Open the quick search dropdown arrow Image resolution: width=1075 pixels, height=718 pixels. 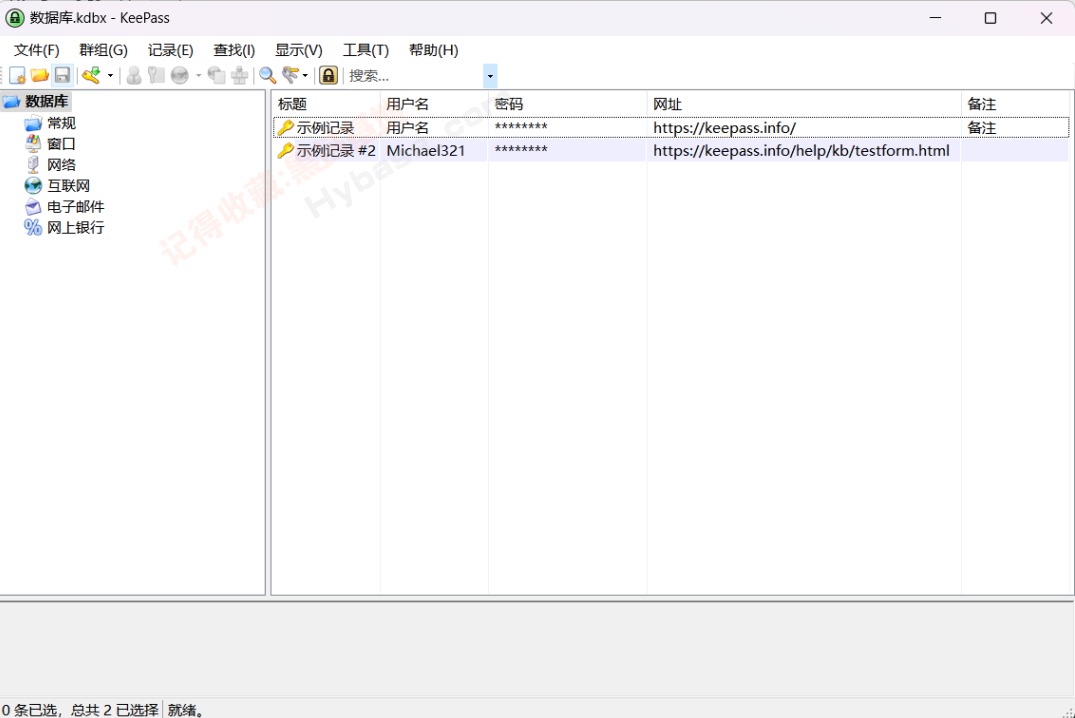[490, 75]
